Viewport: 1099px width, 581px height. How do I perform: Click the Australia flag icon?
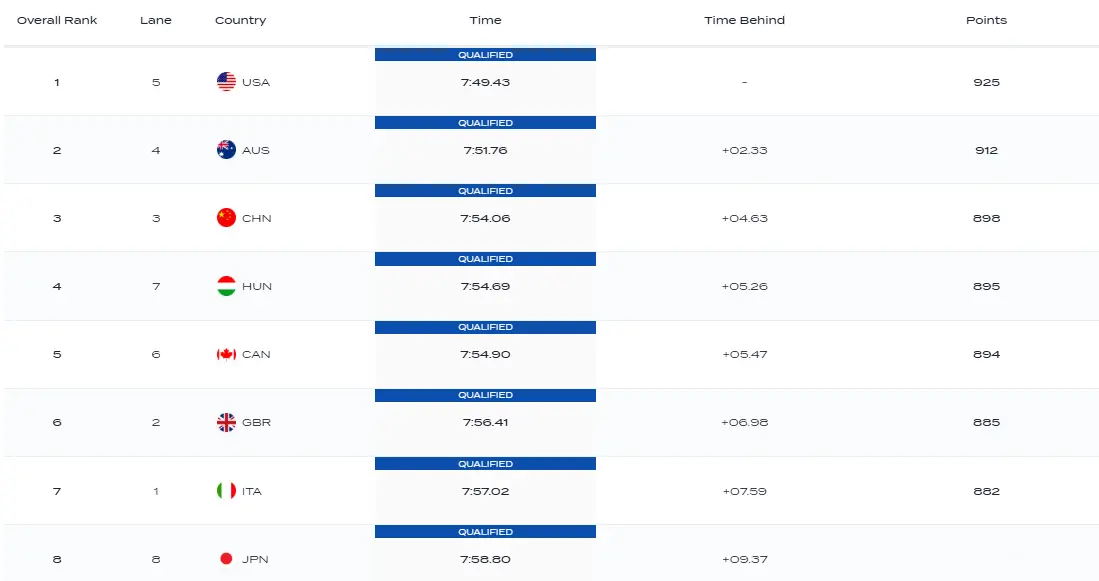click(226, 150)
